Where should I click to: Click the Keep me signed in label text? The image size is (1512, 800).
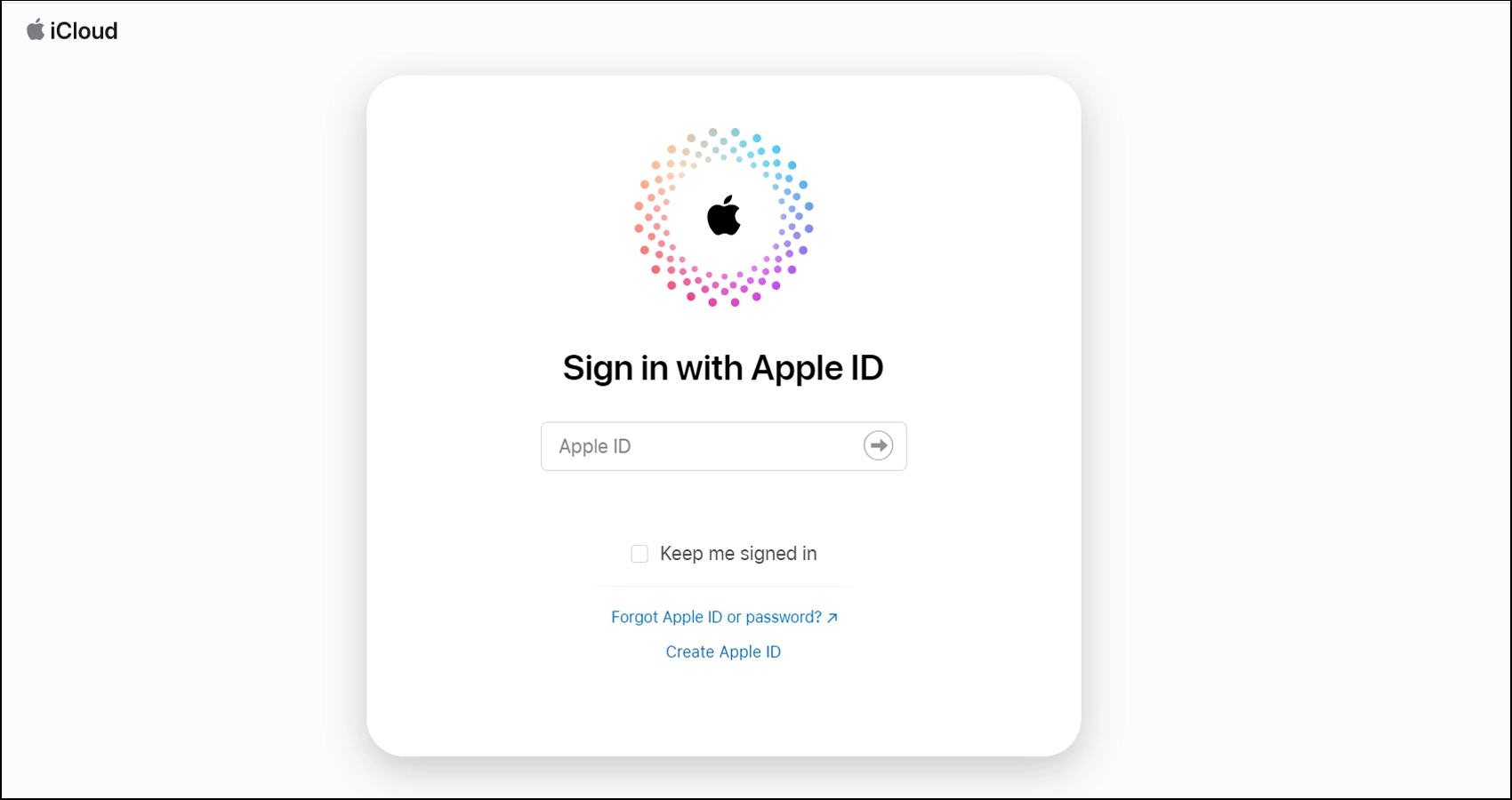(738, 554)
